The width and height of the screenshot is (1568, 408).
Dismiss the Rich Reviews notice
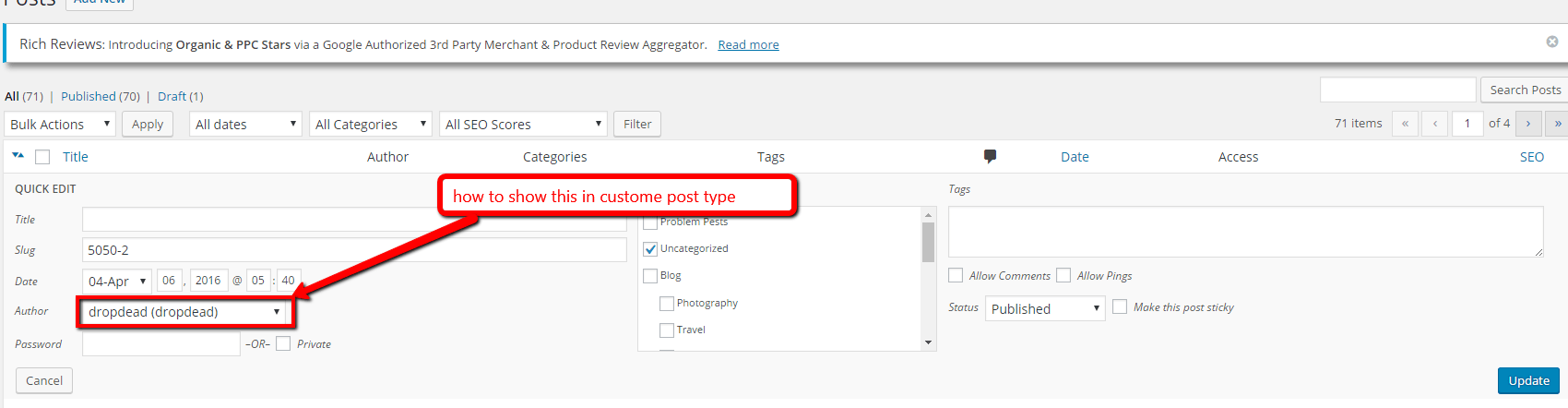point(1552,42)
